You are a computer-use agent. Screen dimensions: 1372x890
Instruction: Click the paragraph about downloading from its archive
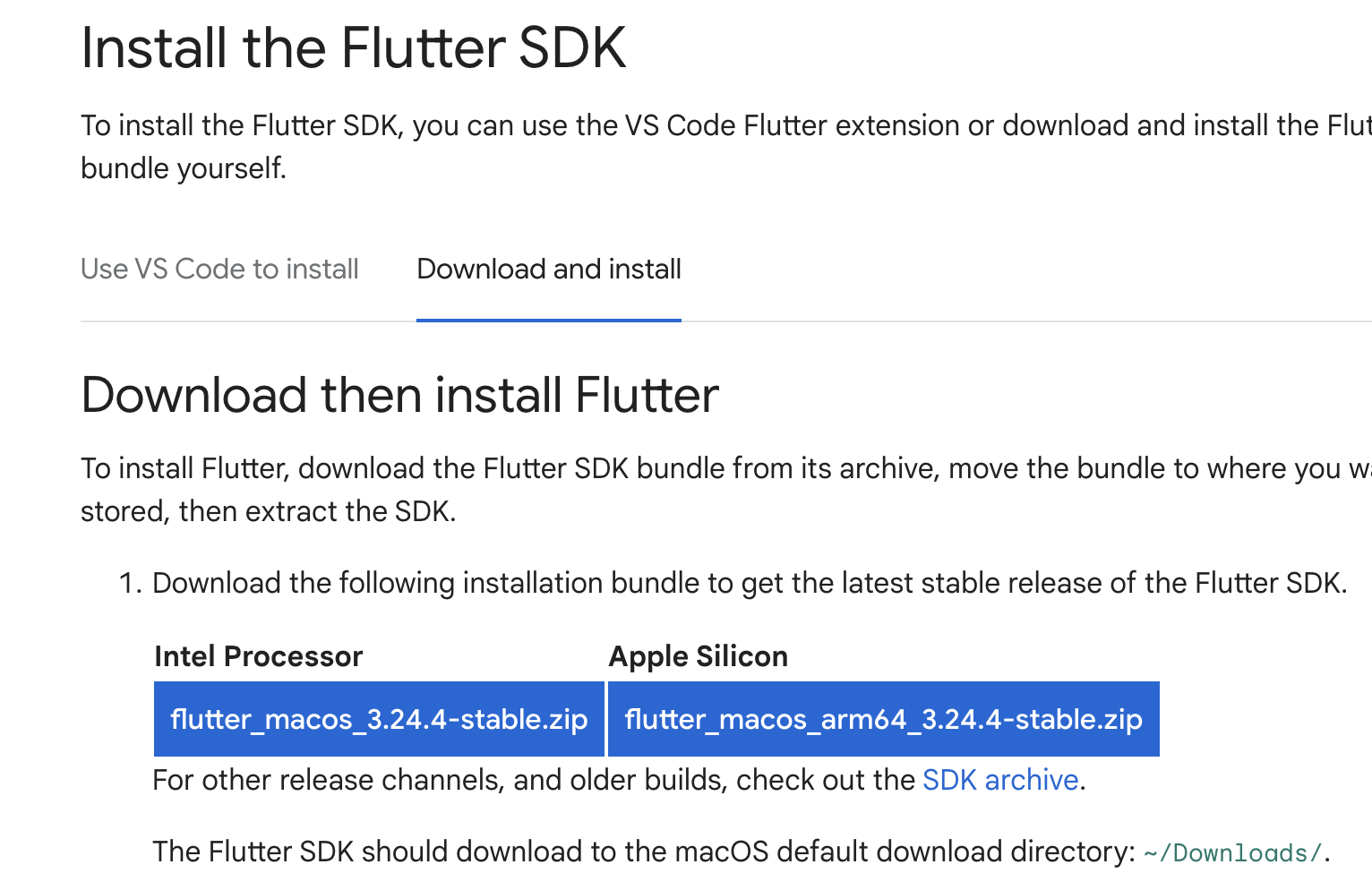click(726, 490)
